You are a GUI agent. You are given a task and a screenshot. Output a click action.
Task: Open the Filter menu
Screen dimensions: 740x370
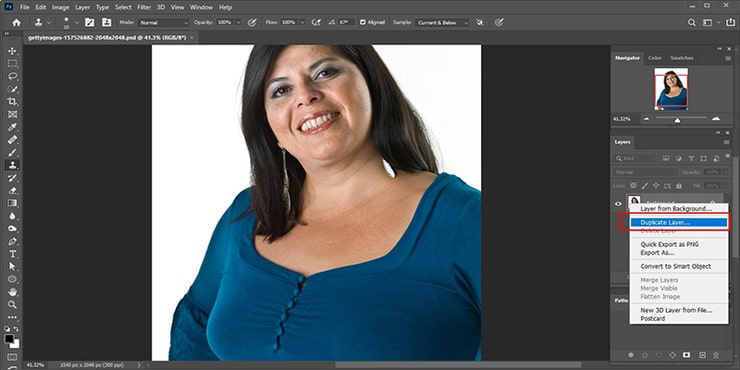[144, 7]
